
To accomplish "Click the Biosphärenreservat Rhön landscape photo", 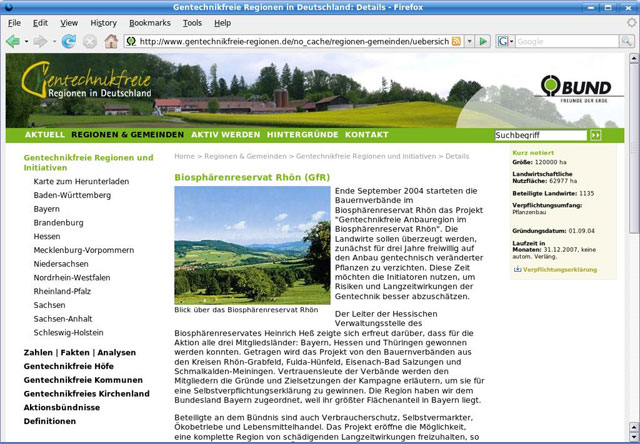I will click(252, 245).
